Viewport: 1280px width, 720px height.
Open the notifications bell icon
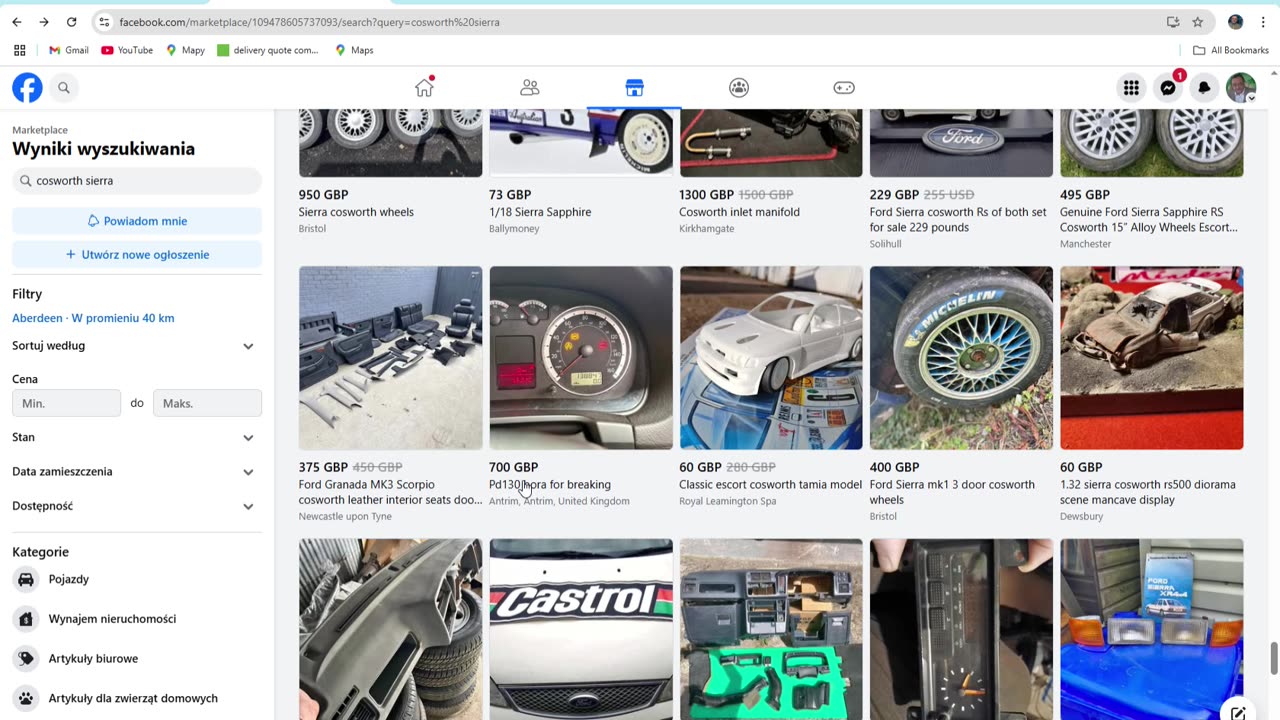pyautogui.click(x=1204, y=88)
